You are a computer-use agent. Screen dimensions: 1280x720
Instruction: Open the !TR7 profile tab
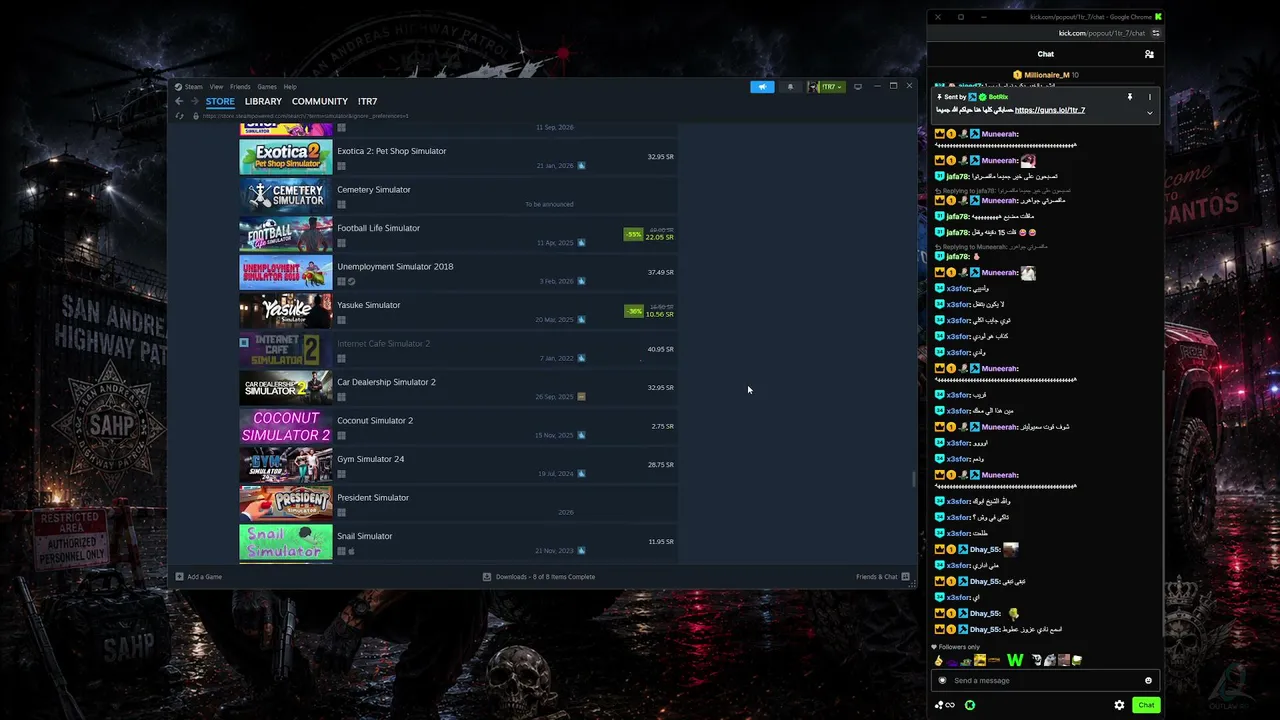[x=368, y=101]
